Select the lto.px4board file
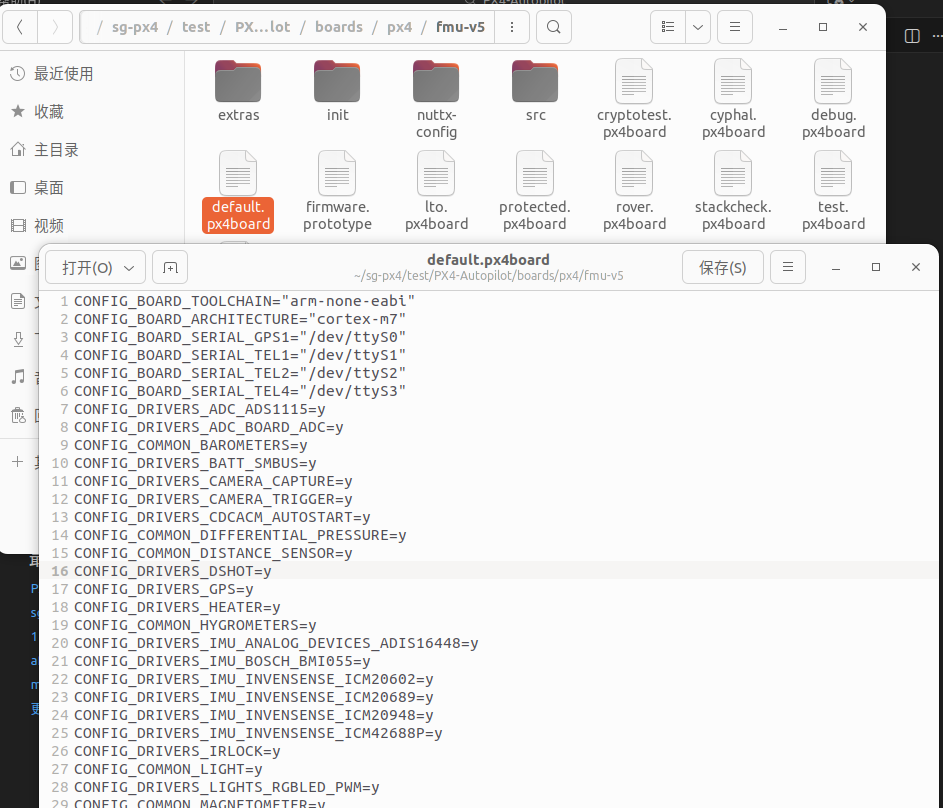Image resolution: width=943 pixels, height=808 pixels. pyautogui.click(x=436, y=191)
